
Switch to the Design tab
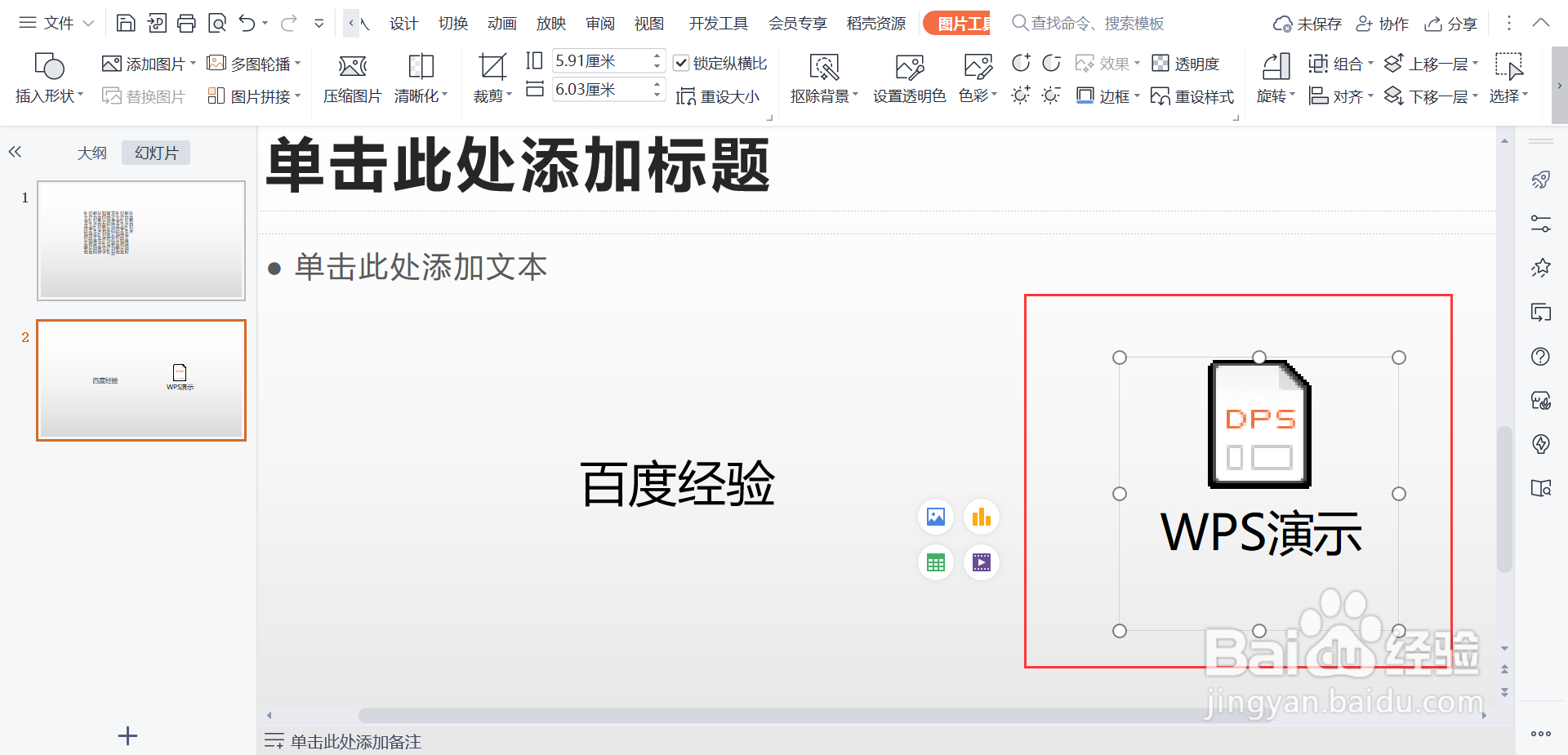pos(403,24)
